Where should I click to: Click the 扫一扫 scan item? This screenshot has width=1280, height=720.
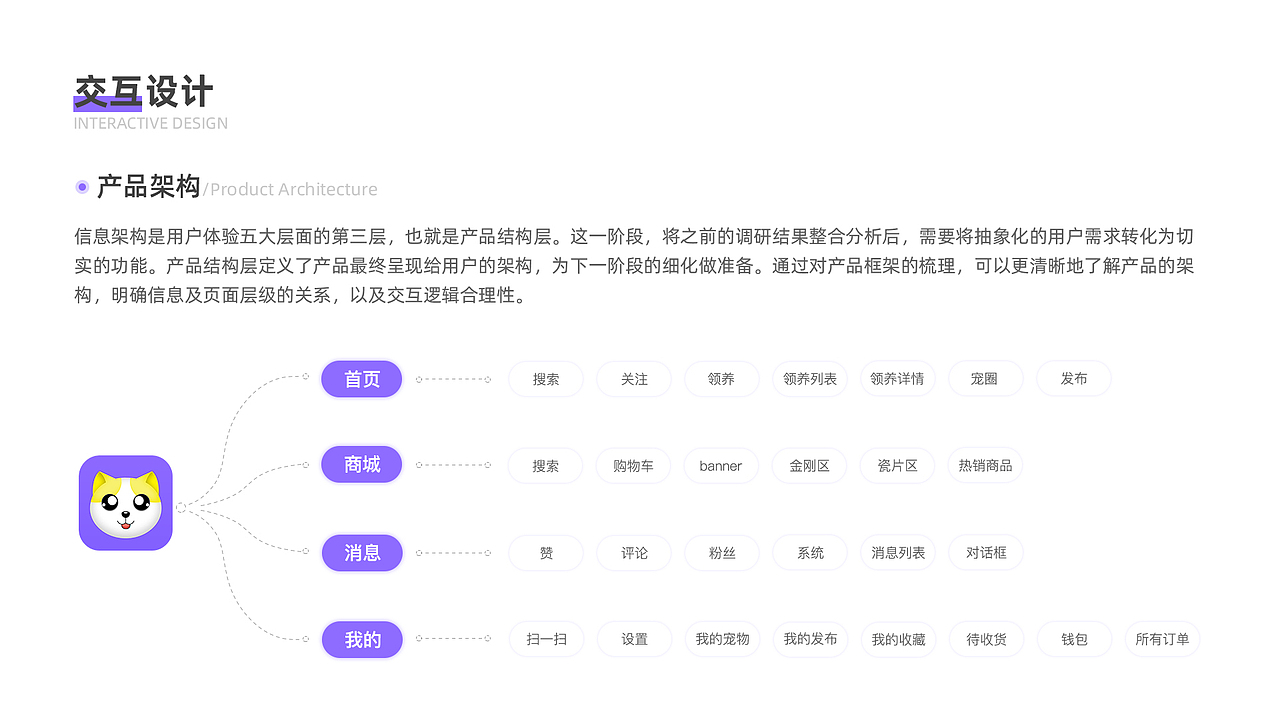tap(545, 639)
